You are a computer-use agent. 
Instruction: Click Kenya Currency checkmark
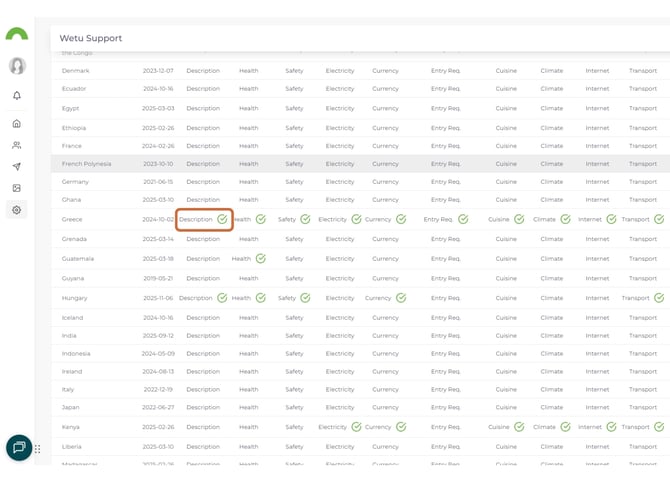click(401, 427)
